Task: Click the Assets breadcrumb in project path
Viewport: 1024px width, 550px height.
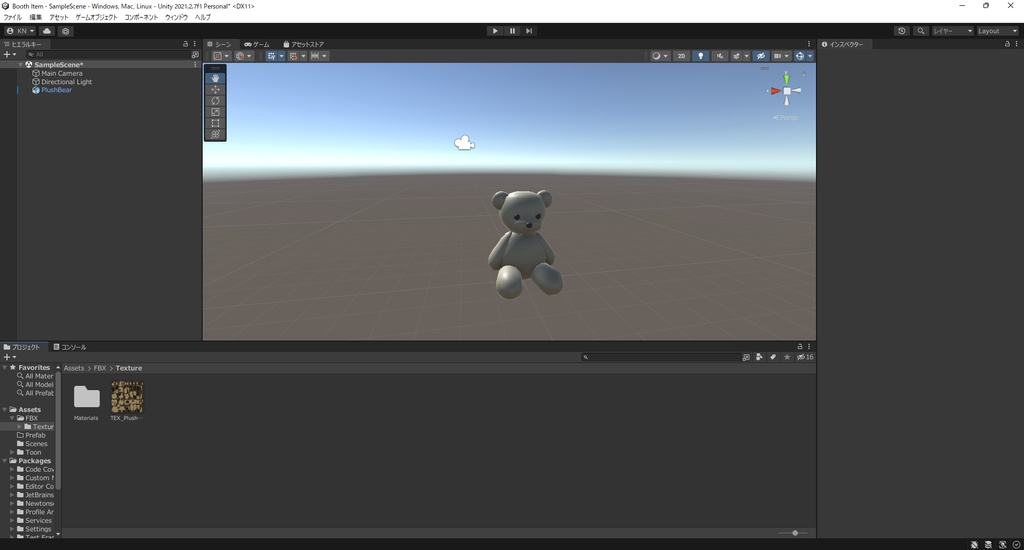Action: point(74,368)
